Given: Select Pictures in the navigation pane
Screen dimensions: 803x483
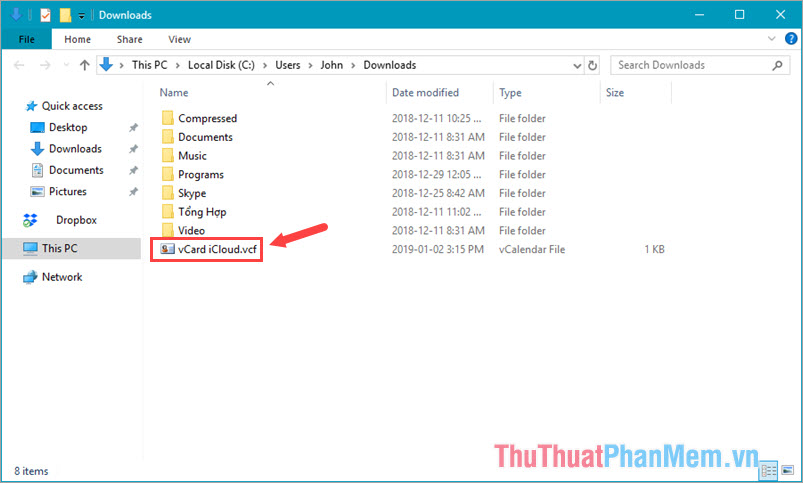Looking at the screenshot, I should click(x=68, y=192).
